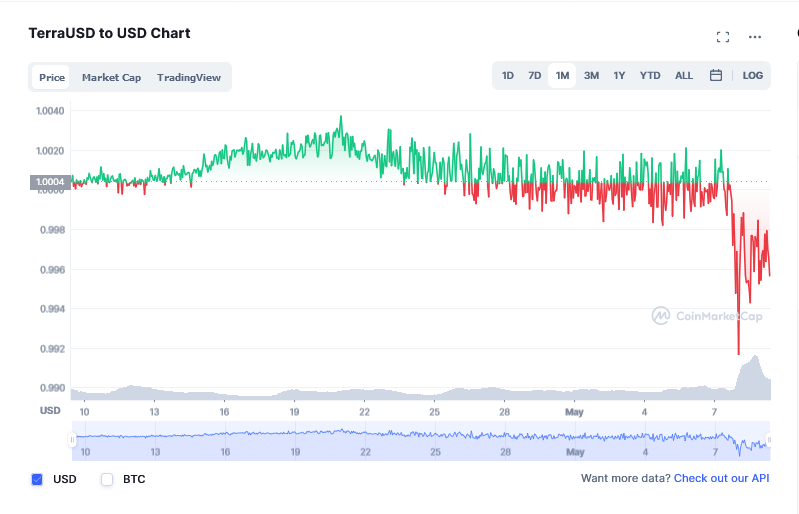Image resolution: width=799 pixels, height=514 pixels.
Task: Click the 0.996 y-axis value
Action: point(52,269)
